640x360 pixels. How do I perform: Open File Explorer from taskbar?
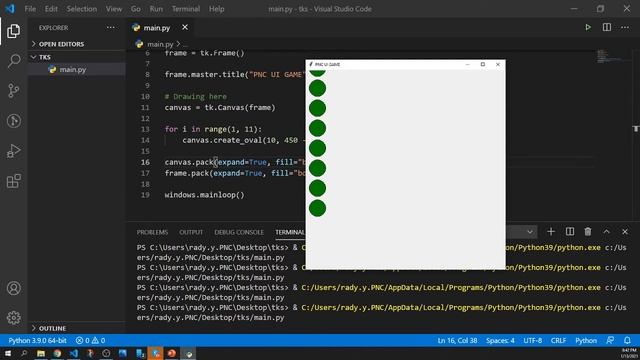41,353
